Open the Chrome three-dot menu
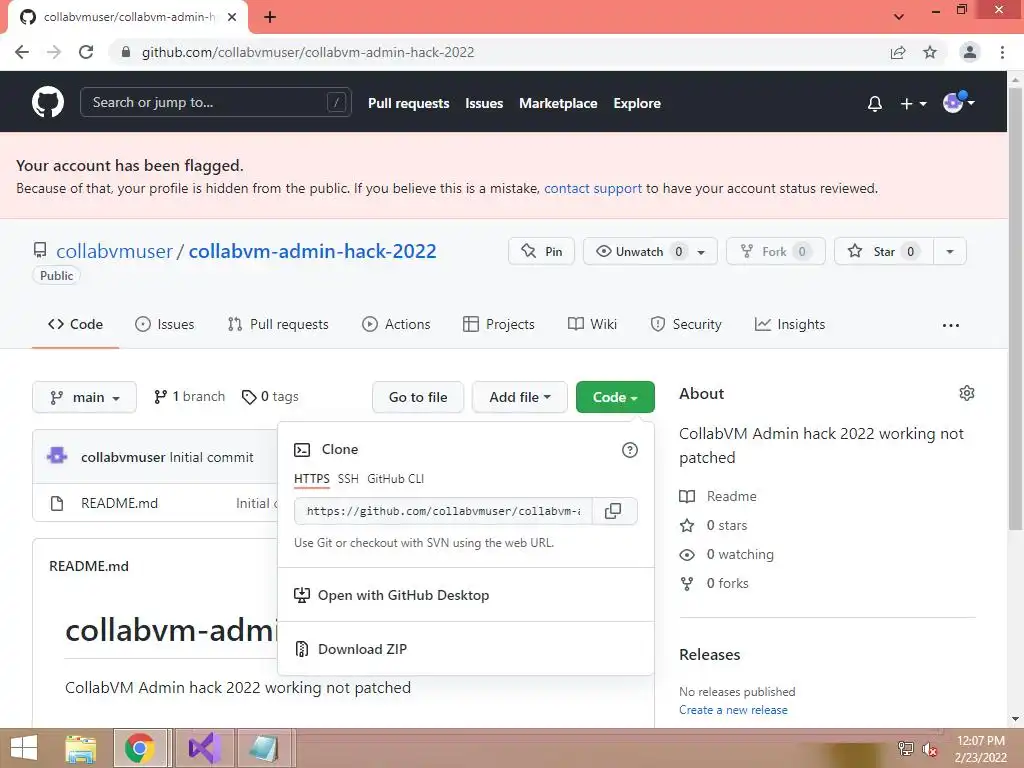 click(x=1002, y=52)
